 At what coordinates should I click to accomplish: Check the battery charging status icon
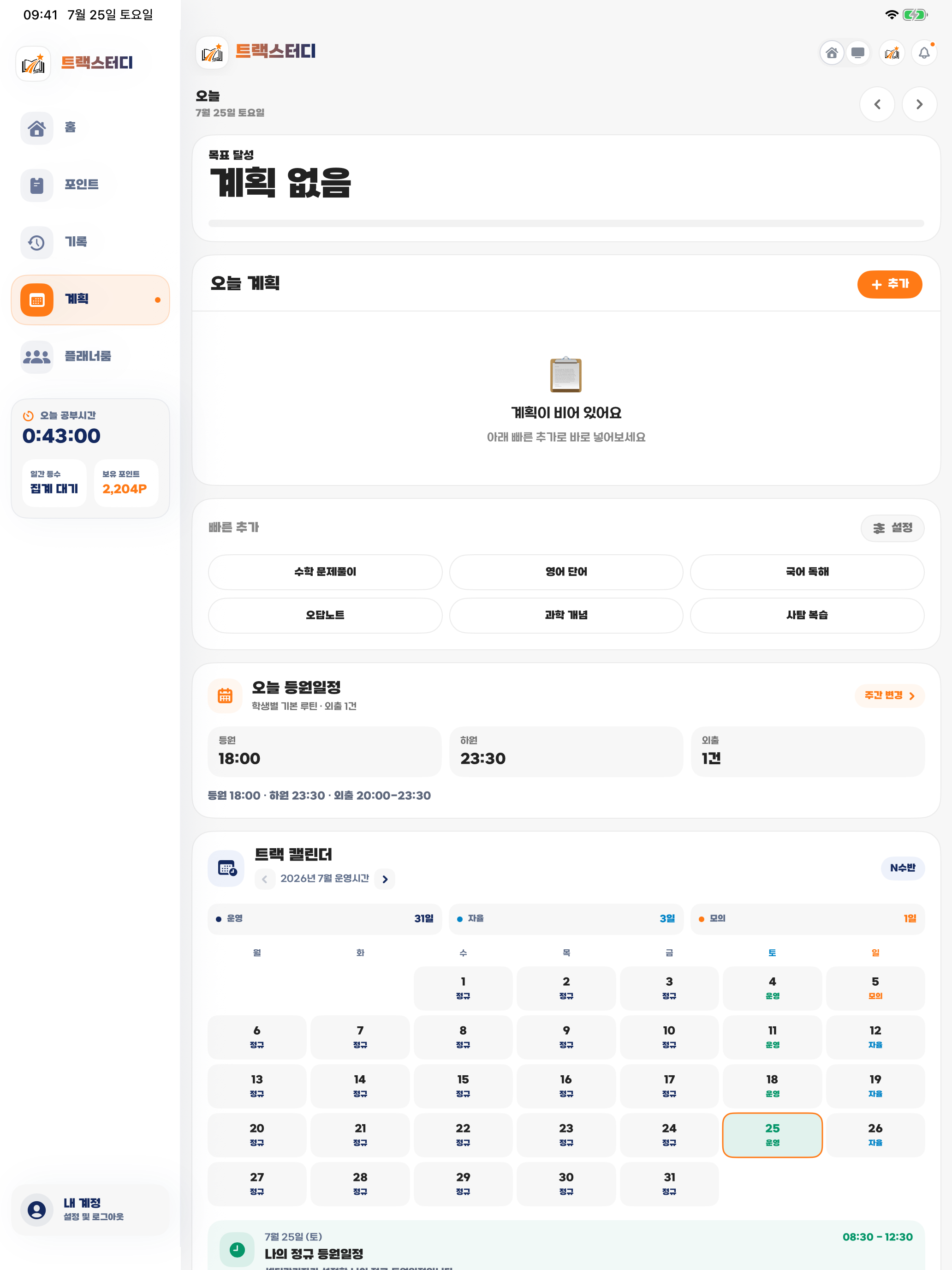915,15
